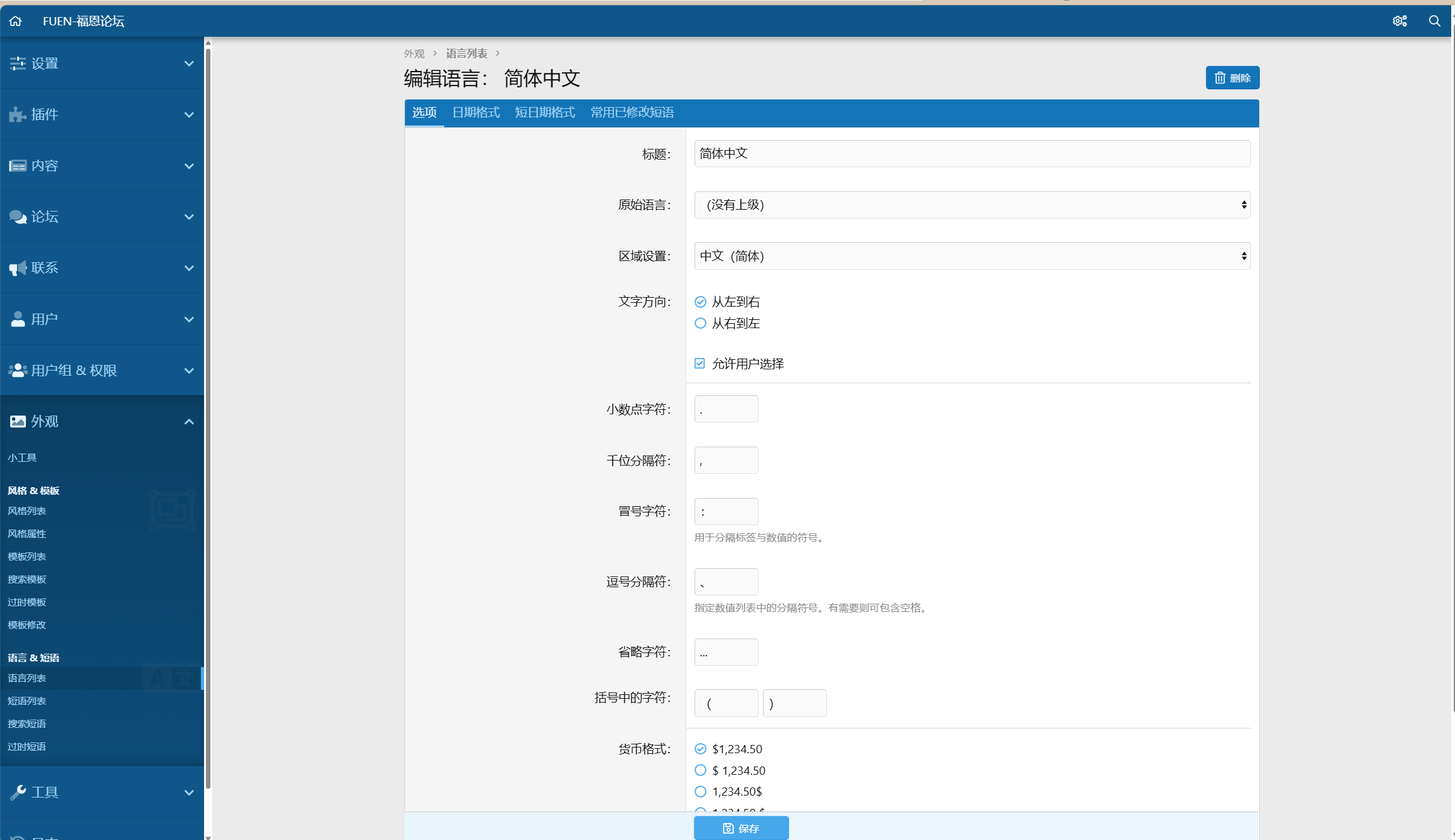Click the wrench 工具 icon
Screen dimensions: 1455x840
tap(18, 792)
